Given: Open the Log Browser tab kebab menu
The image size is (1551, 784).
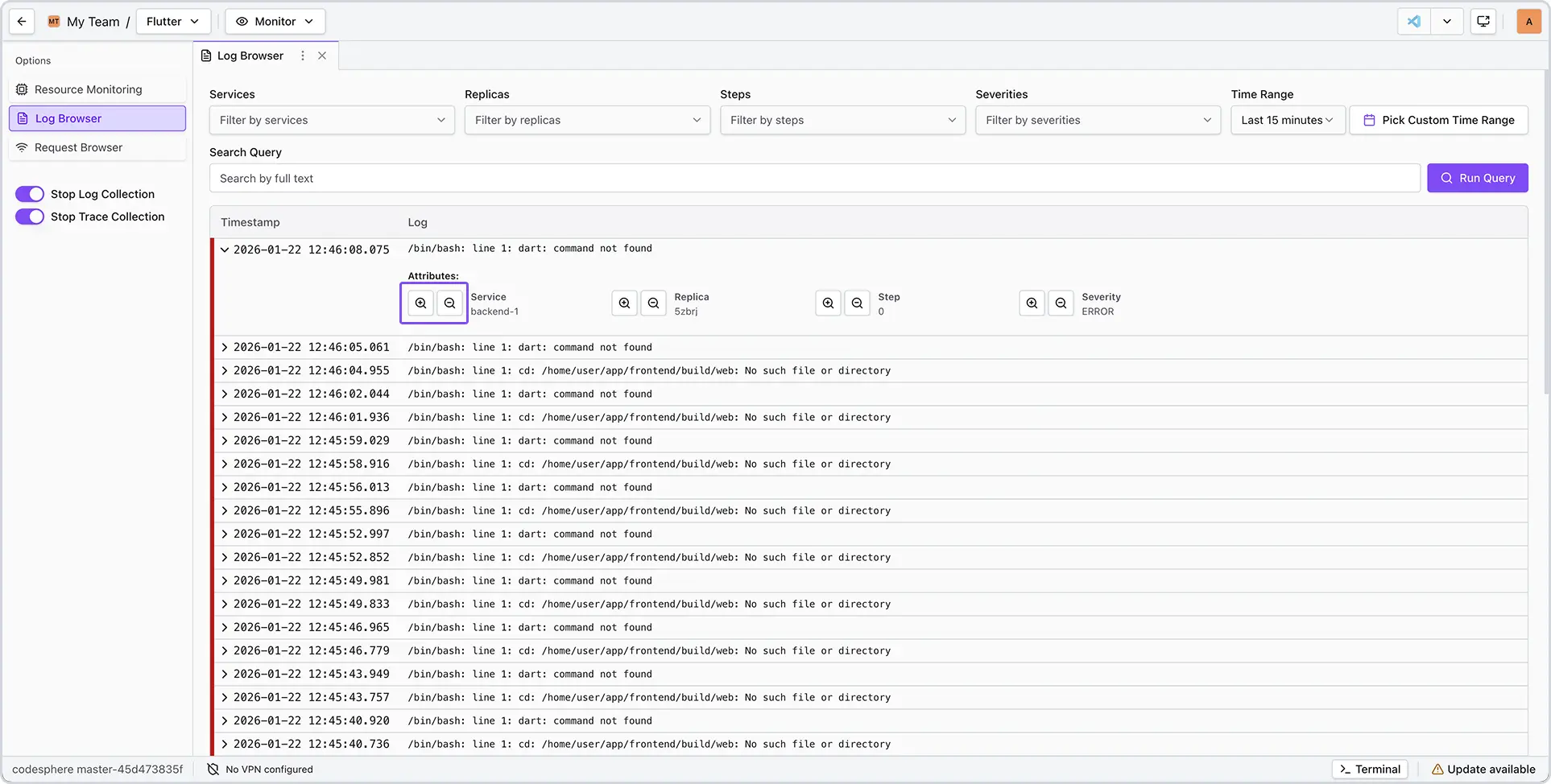Looking at the screenshot, I should pos(302,56).
